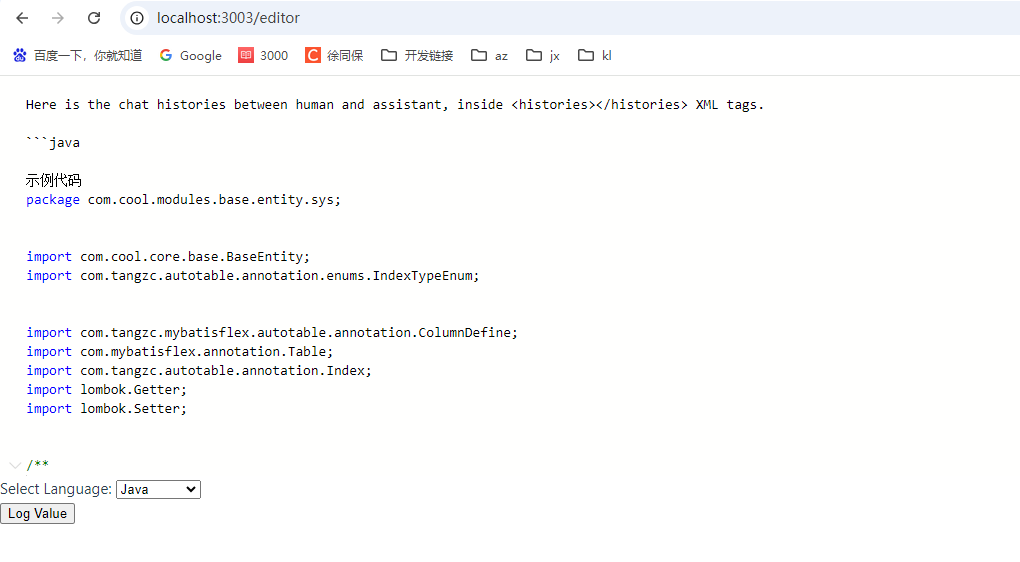Screen dimensions: 1020x562
Task: Click the import BaseEntity line
Action: (168, 256)
